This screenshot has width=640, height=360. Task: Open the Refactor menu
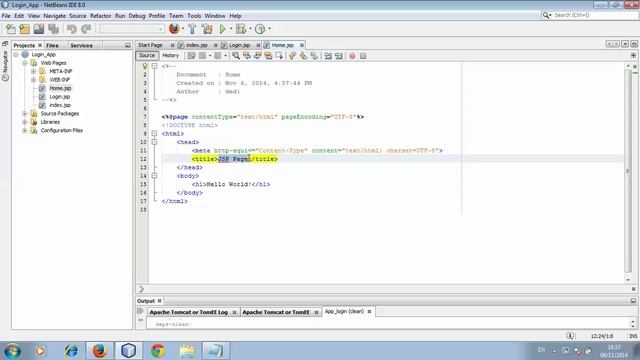point(100,16)
